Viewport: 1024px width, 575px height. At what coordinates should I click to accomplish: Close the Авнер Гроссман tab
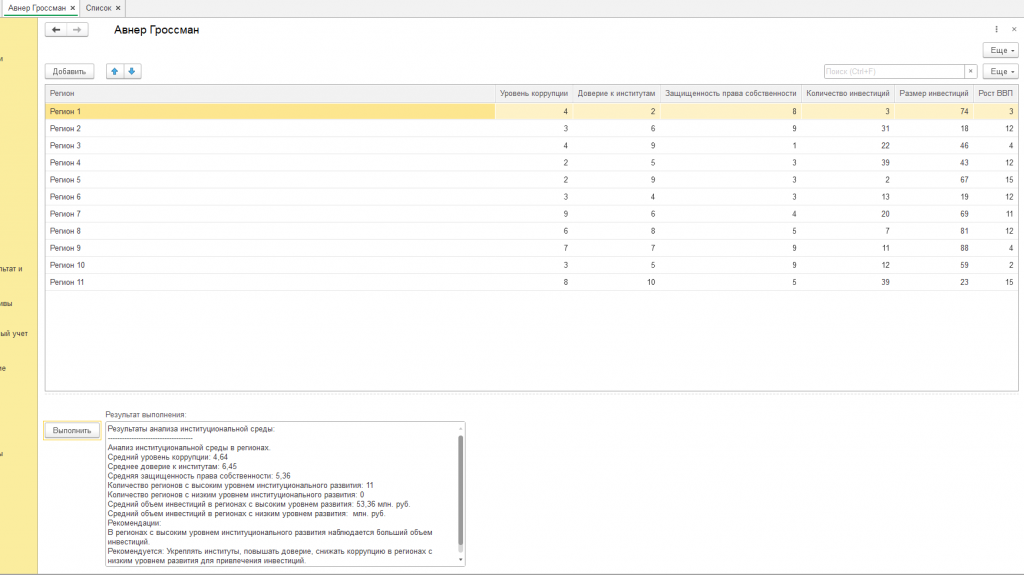(x=72, y=8)
